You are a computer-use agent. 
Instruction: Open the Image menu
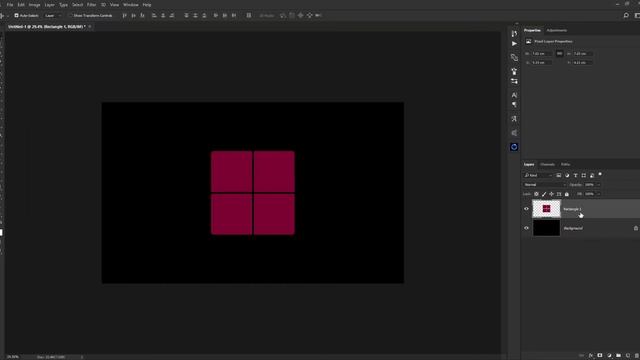pos(34,5)
